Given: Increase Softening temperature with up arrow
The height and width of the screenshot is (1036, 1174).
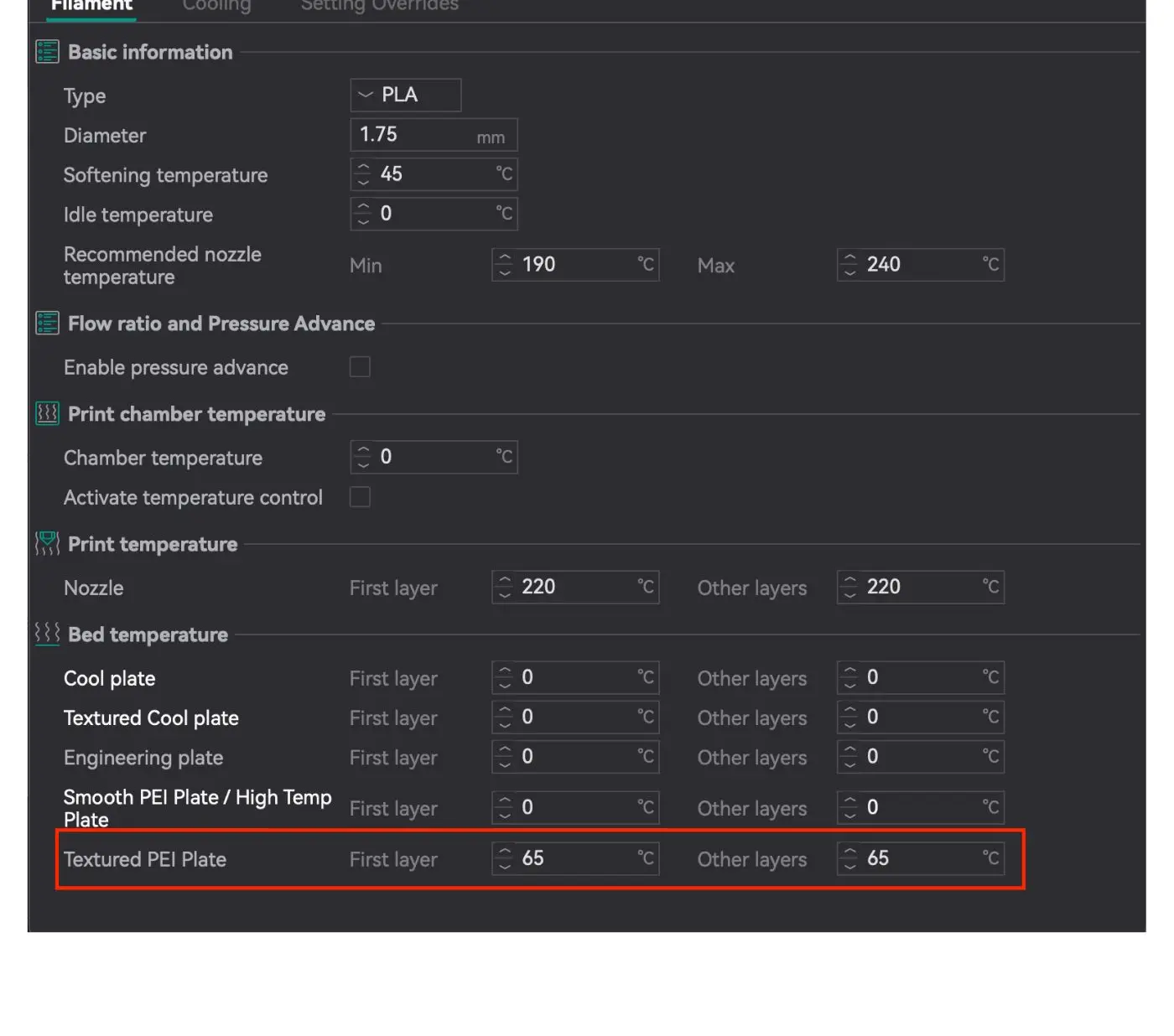Looking at the screenshot, I should click(x=363, y=167).
